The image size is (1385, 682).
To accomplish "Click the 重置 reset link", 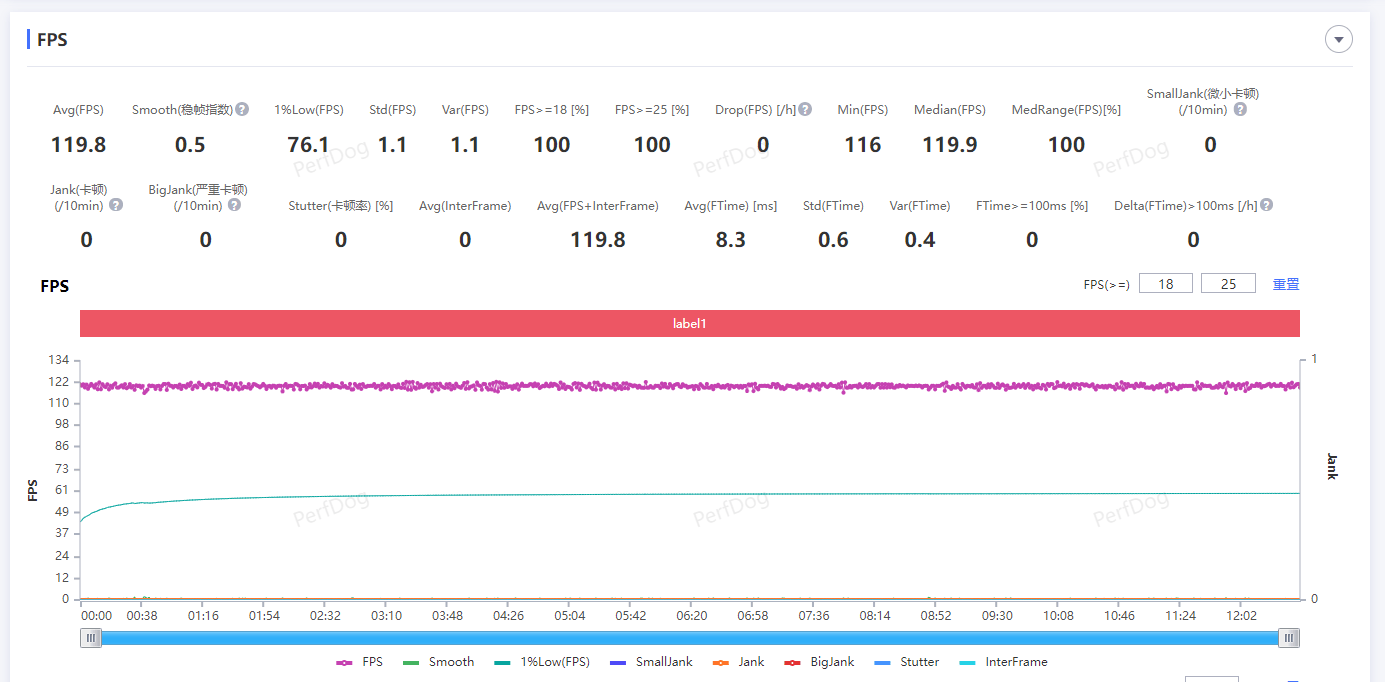I will coord(1286,284).
